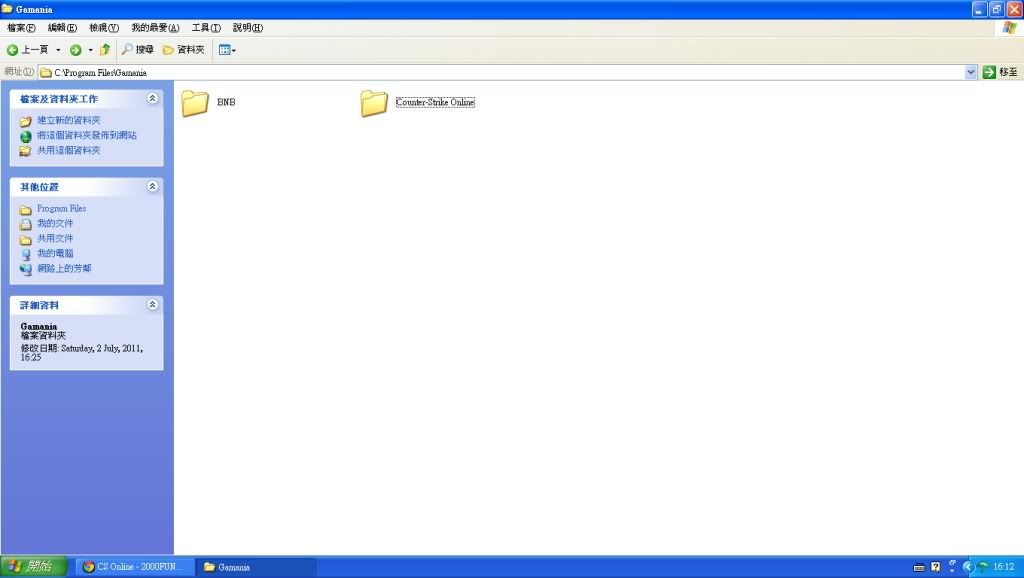Click the 移至 go button
Screen dimensions: 1024x578
click(x=1000, y=72)
